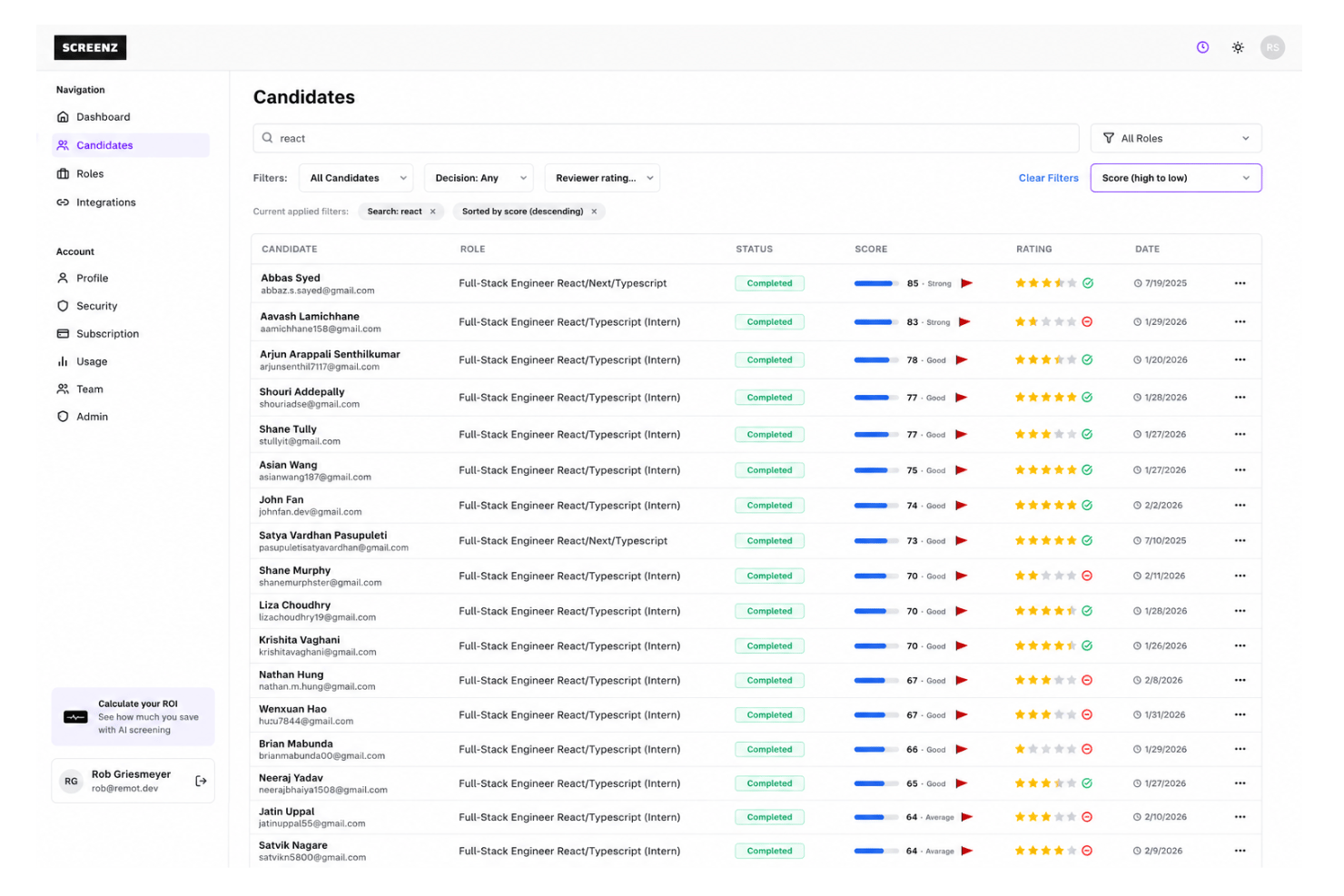Open the more options menu for Abbas Syed
The width and height of the screenshot is (1344, 896).
click(x=1240, y=283)
